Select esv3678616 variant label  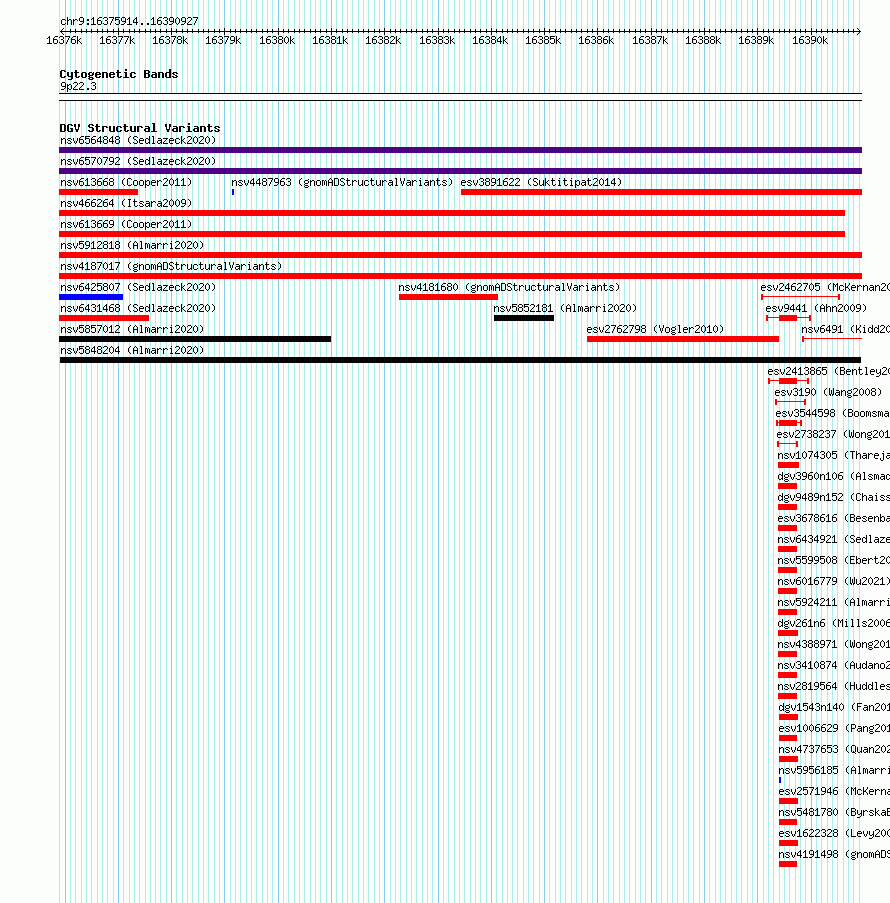tap(834, 519)
